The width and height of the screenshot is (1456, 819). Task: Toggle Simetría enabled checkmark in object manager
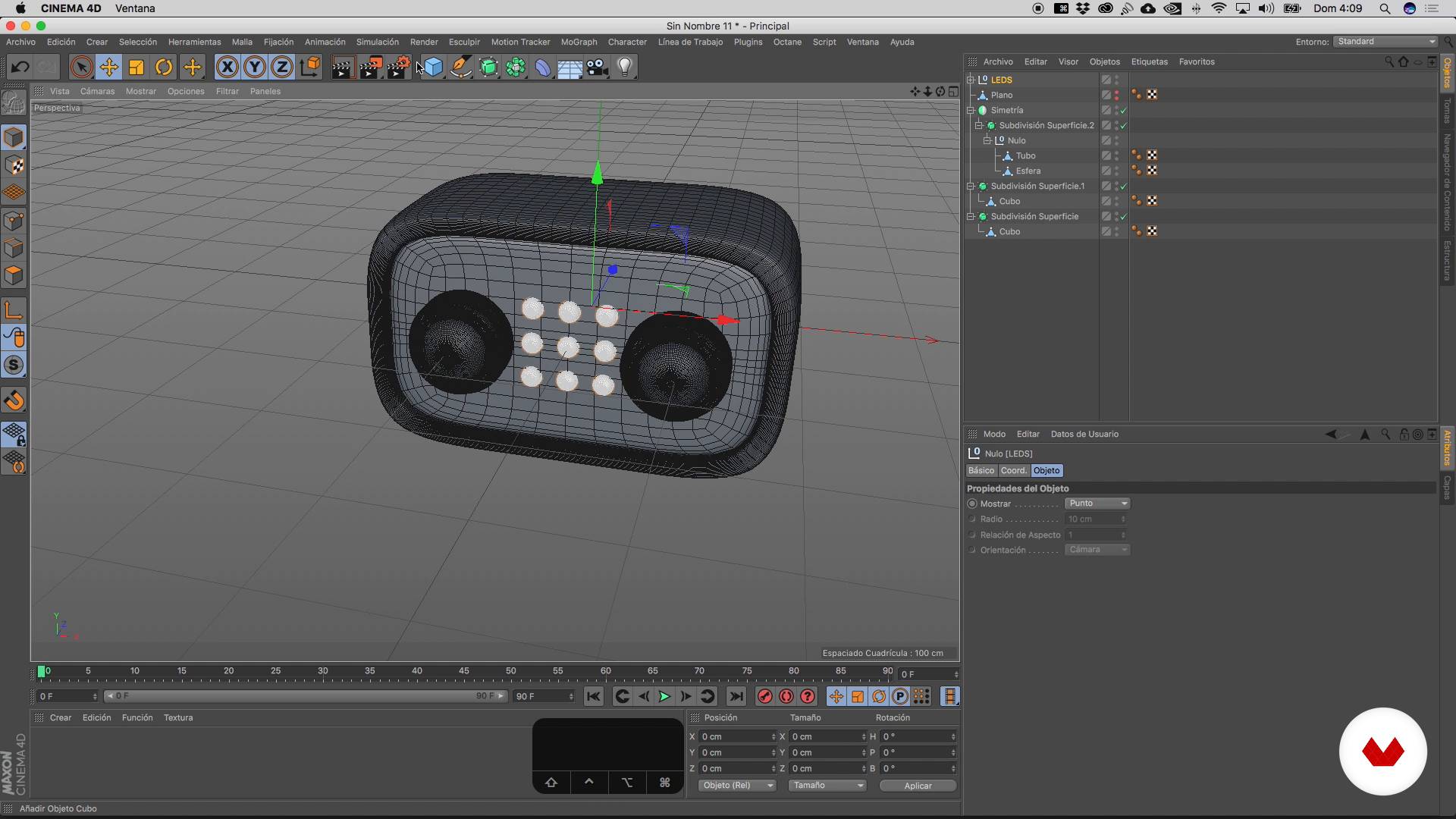coord(1123,111)
